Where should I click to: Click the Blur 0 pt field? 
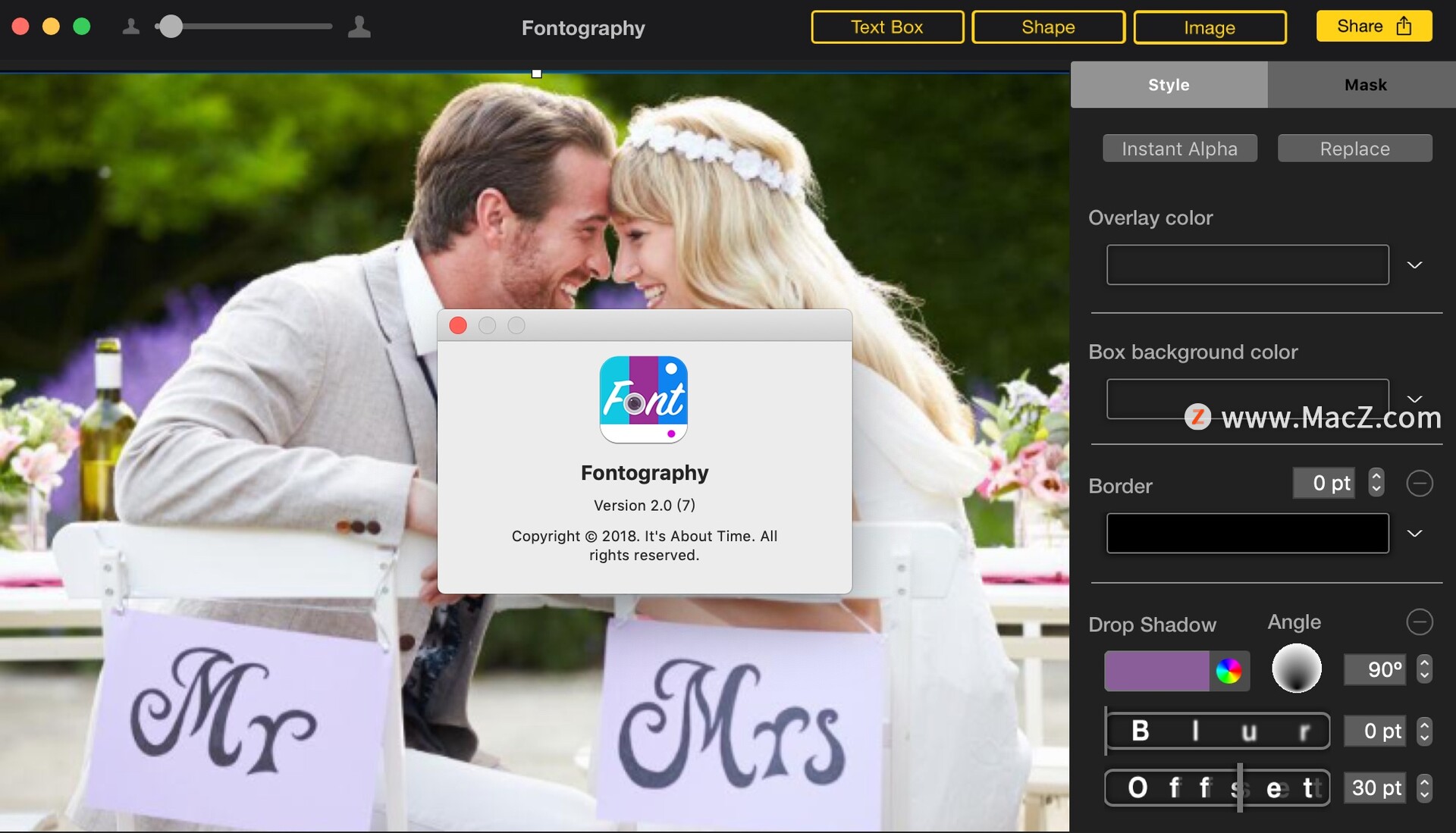[x=1374, y=731]
